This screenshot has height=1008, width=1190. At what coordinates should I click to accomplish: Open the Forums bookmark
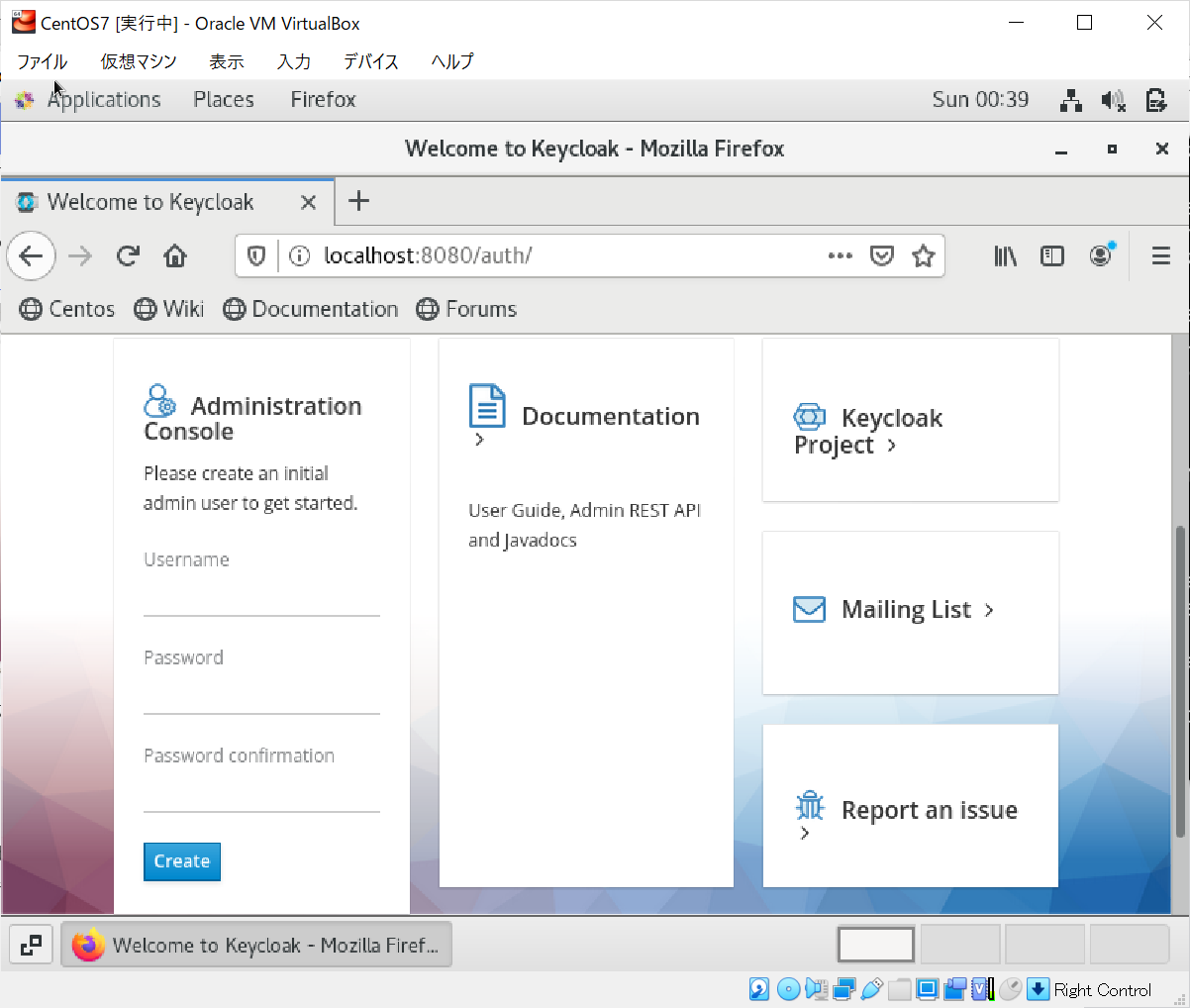click(x=466, y=309)
